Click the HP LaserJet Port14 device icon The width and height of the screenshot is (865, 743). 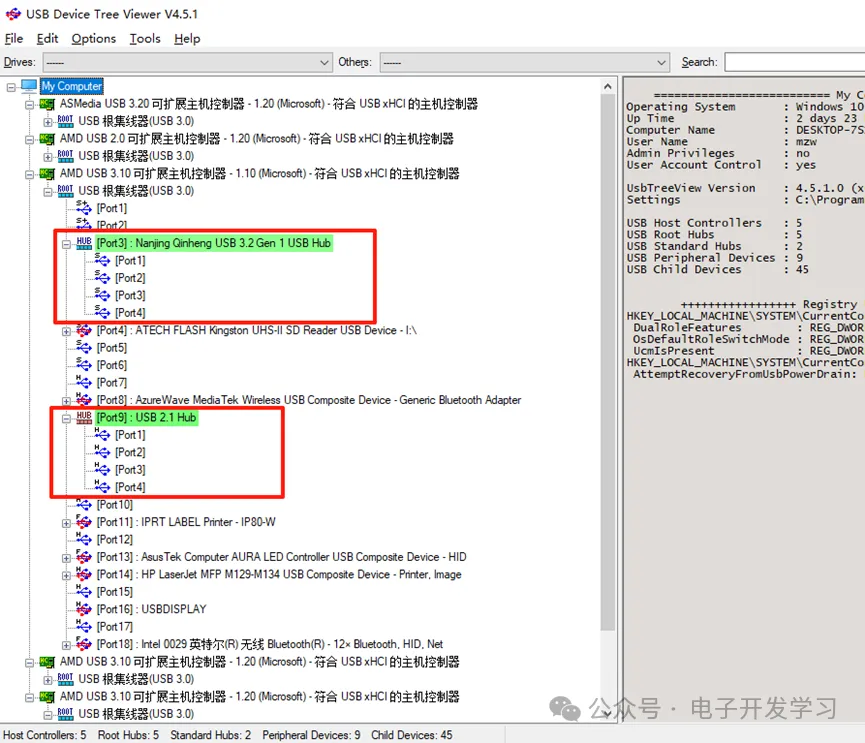[x=84, y=574]
